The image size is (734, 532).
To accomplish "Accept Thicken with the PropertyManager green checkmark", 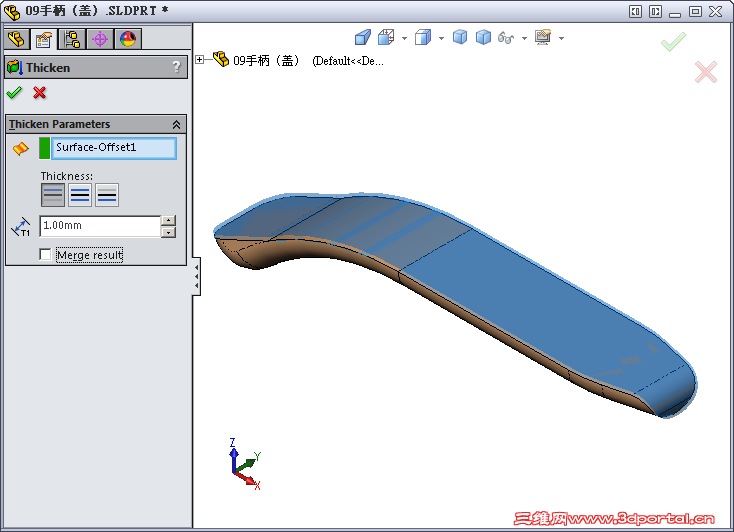I will (14, 93).
